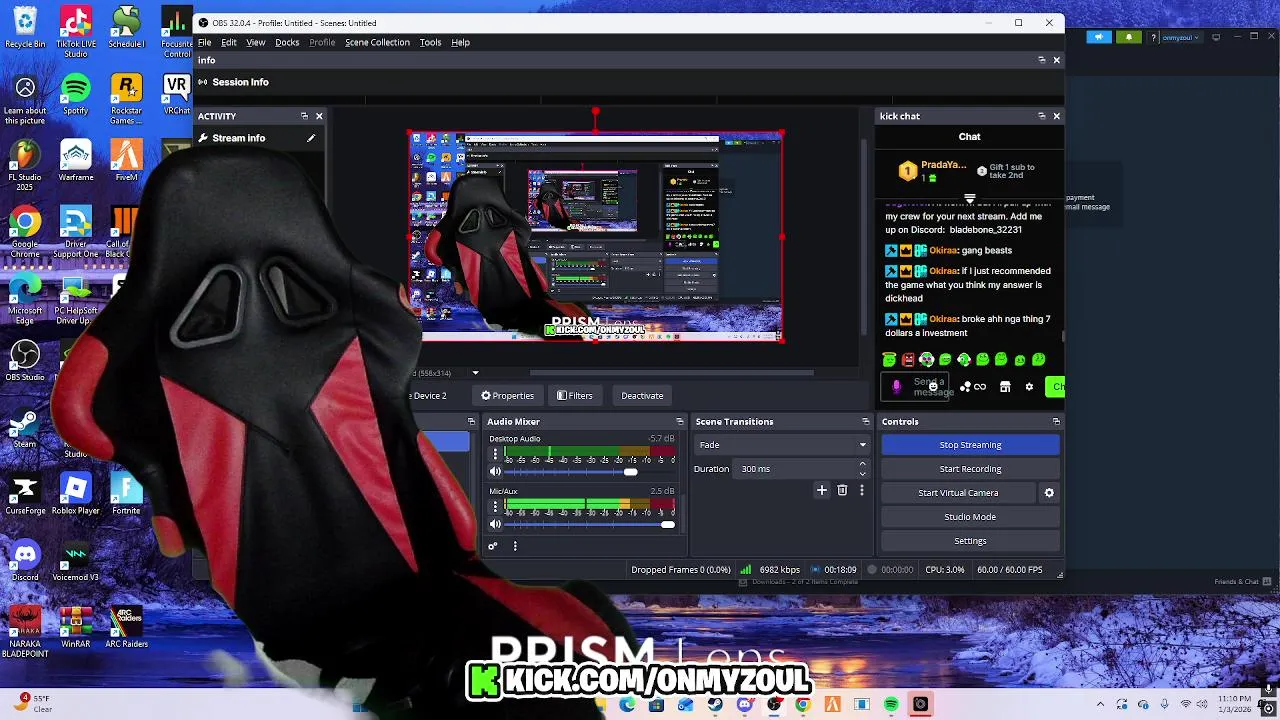Open Audio Mixer advanced audio properties gears icon

[492, 546]
